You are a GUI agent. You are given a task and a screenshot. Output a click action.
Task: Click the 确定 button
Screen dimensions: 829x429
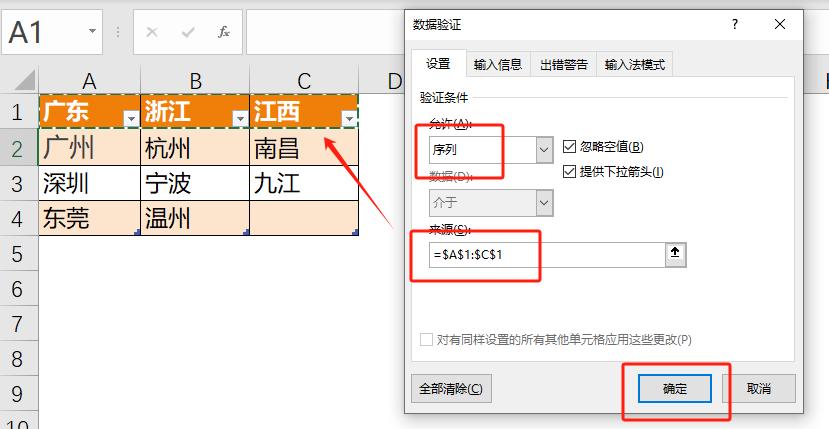click(x=675, y=389)
